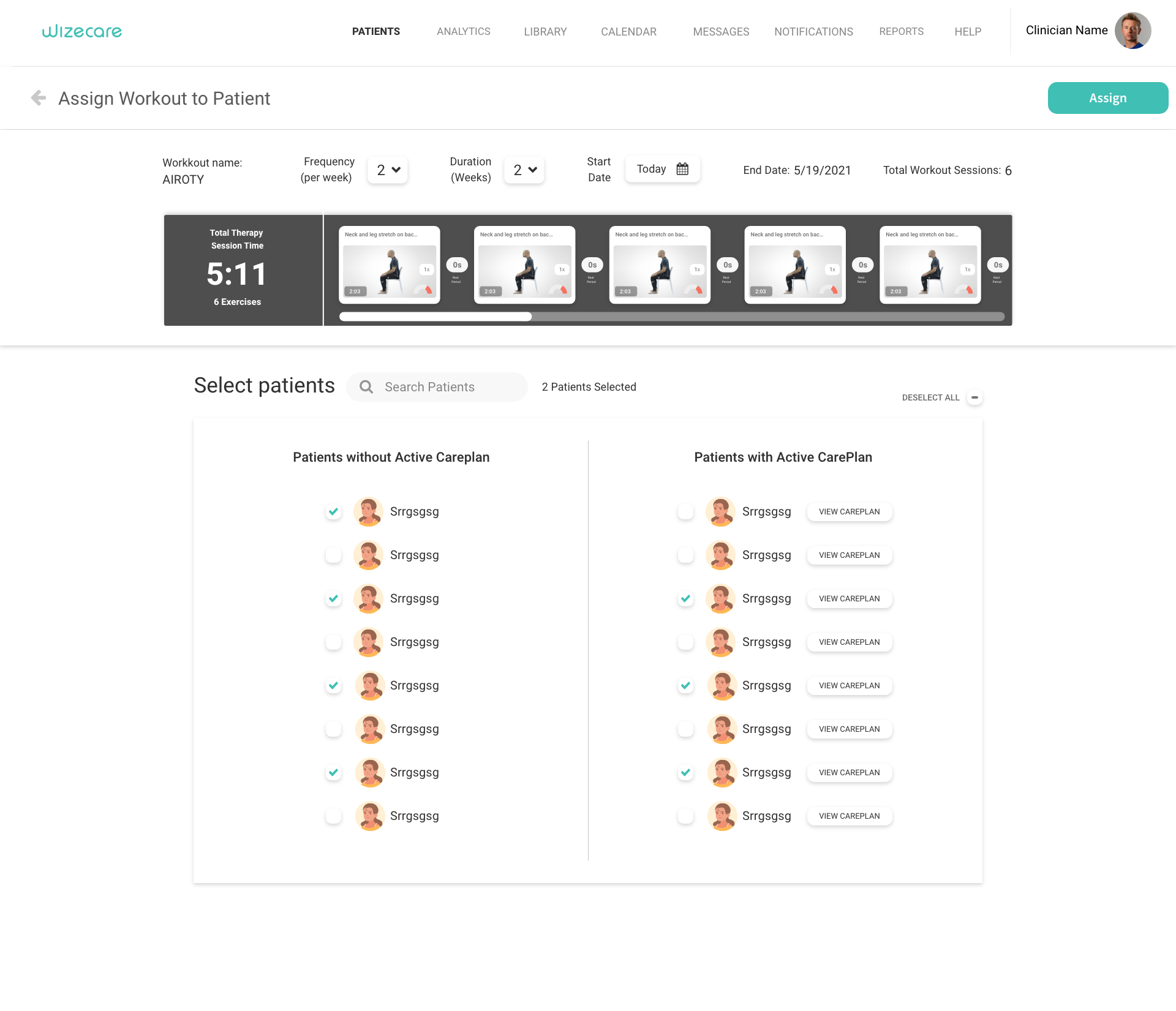The image size is (1176, 1011).
Task: Click the 1x repetition badge on third exercise
Action: click(697, 269)
